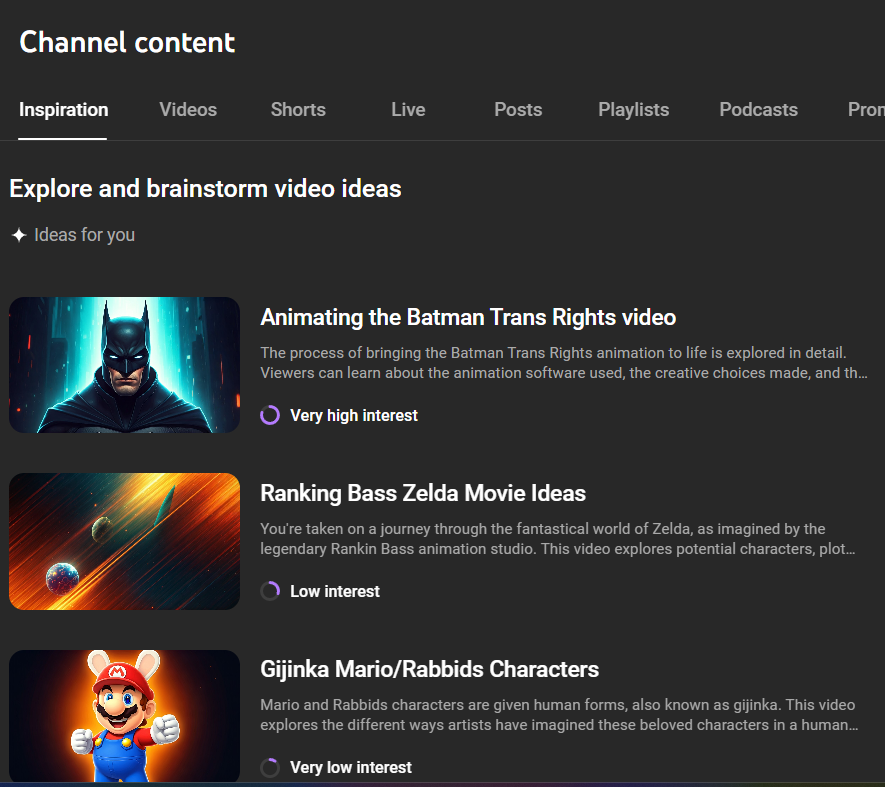Open the space planets thumbnail for Zelda idea
The height and width of the screenshot is (787, 885).
coord(124,541)
